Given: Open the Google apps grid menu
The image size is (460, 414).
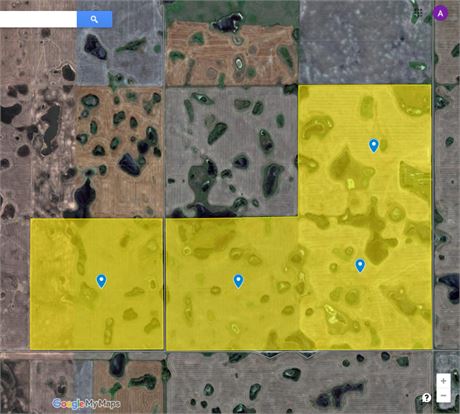Looking at the screenshot, I should [419, 13].
